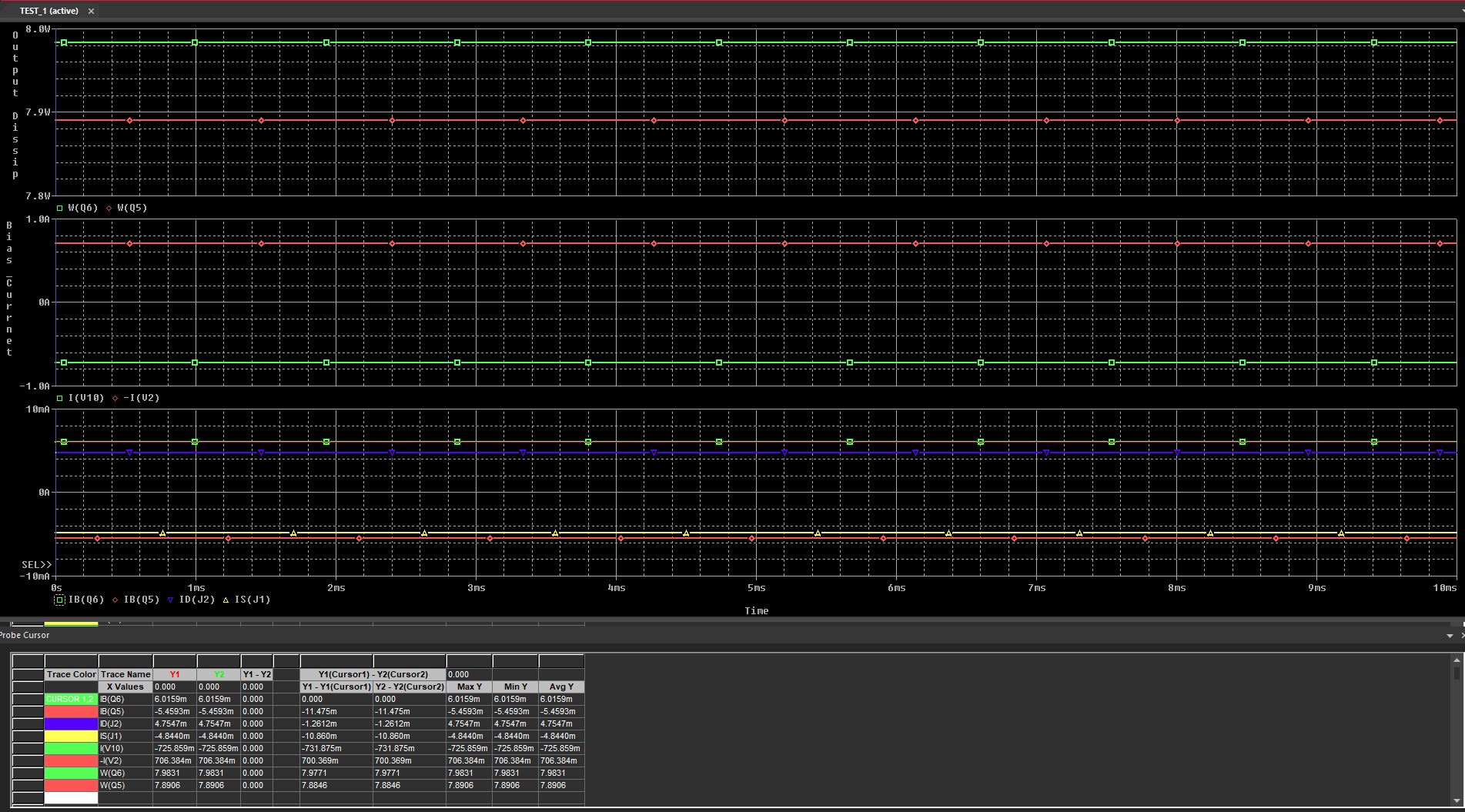
Task: Click the green Y2 column header
Action: pos(219,674)
